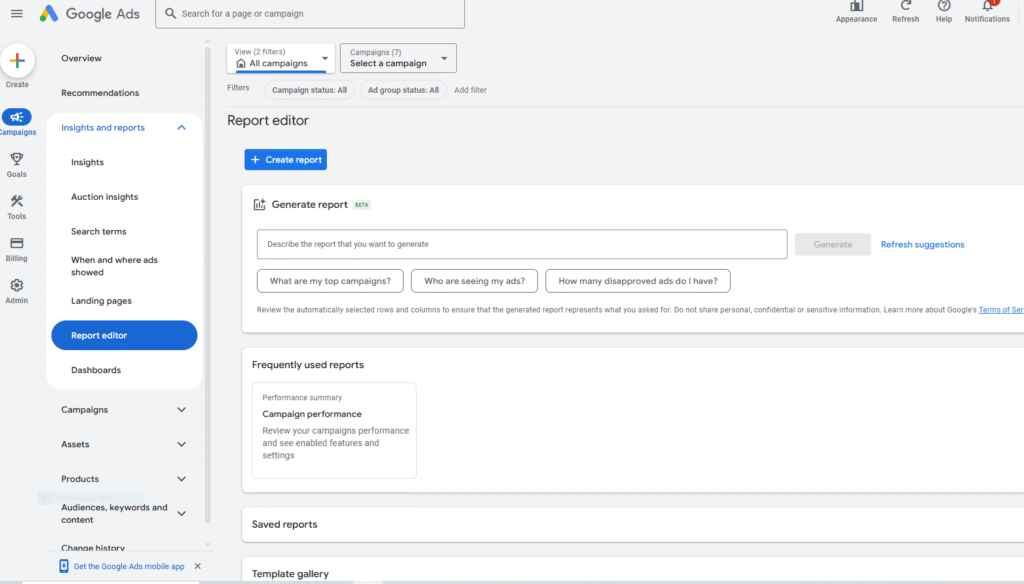This screenshot has height=584, width=1024.
Task: Expand the Products section
Action: pyautogui.click(x=182, y=479)
